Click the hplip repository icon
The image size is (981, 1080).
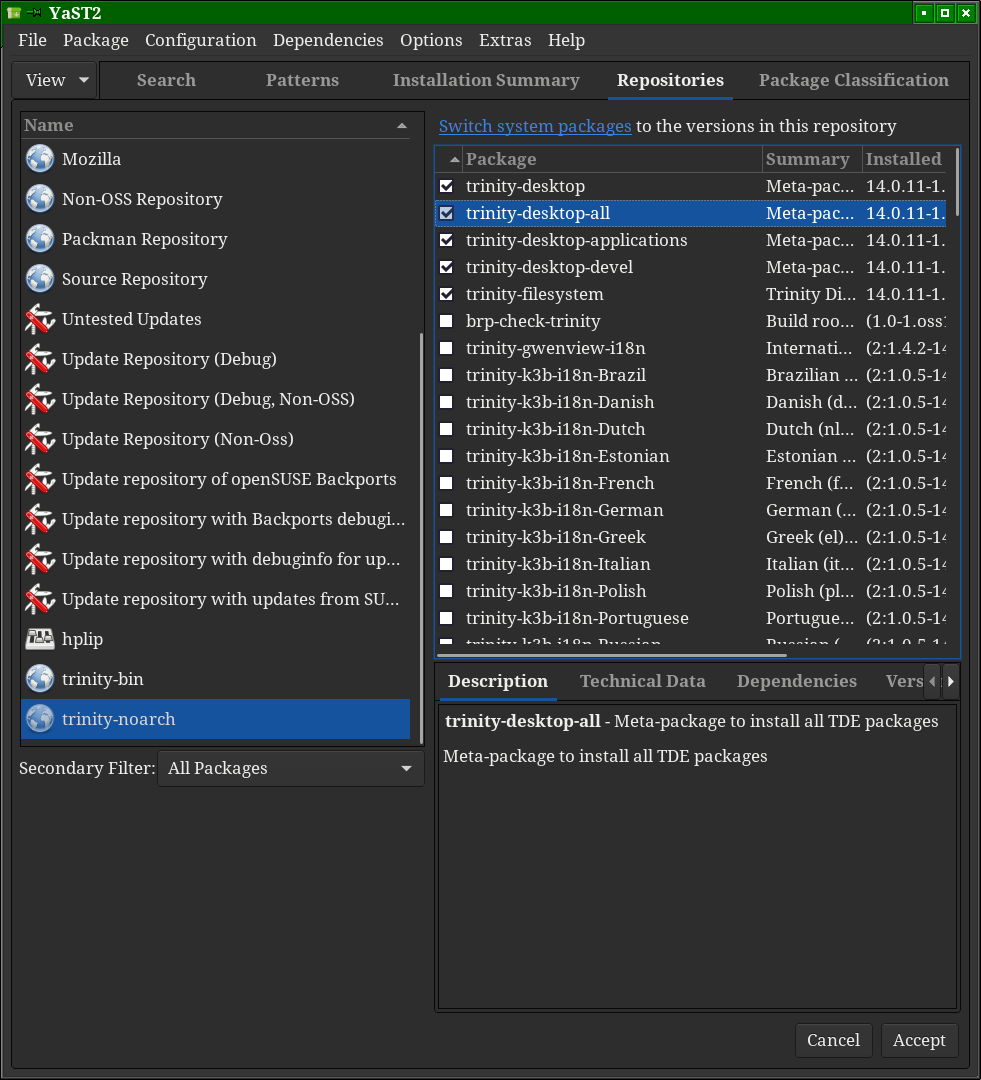(40, 638)
